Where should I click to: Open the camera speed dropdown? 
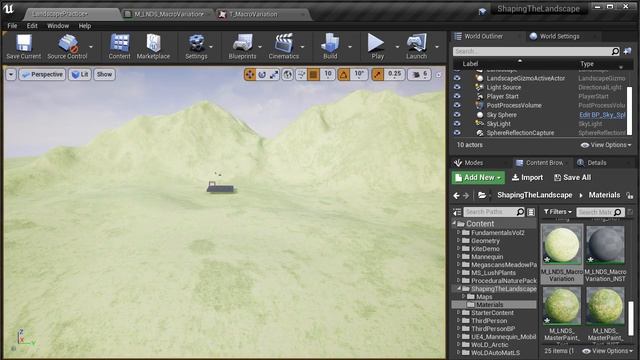(420, 74)
